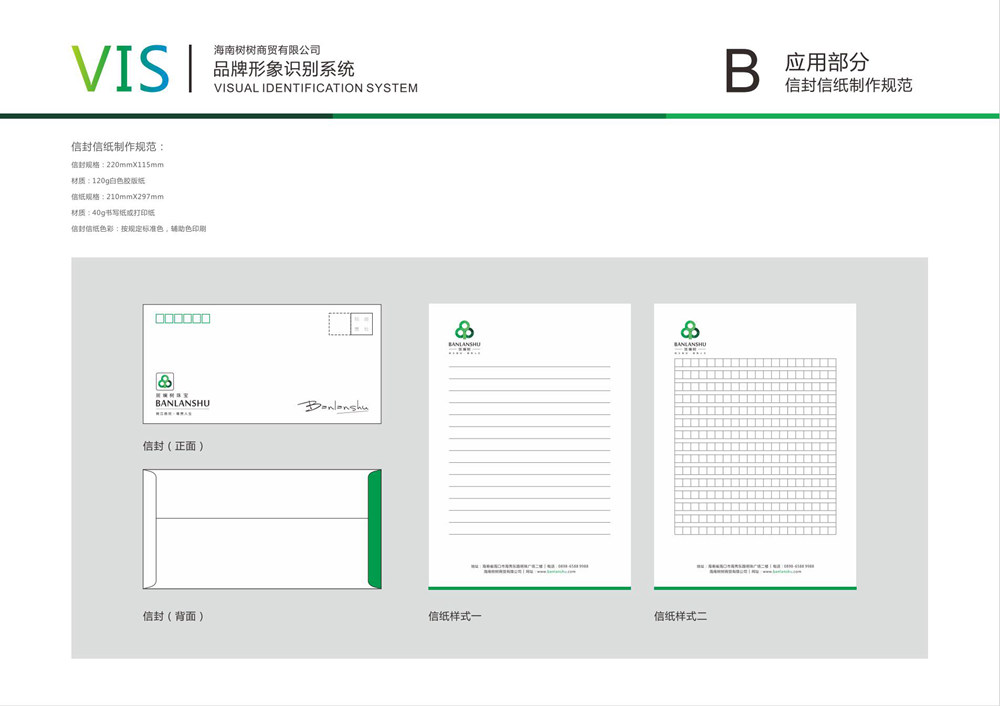Viewport: 1000px width, 706px height.
Task: Click the VISUAL IDENTIFICATION SYSTEM title text
Action: tap(316, 88)
